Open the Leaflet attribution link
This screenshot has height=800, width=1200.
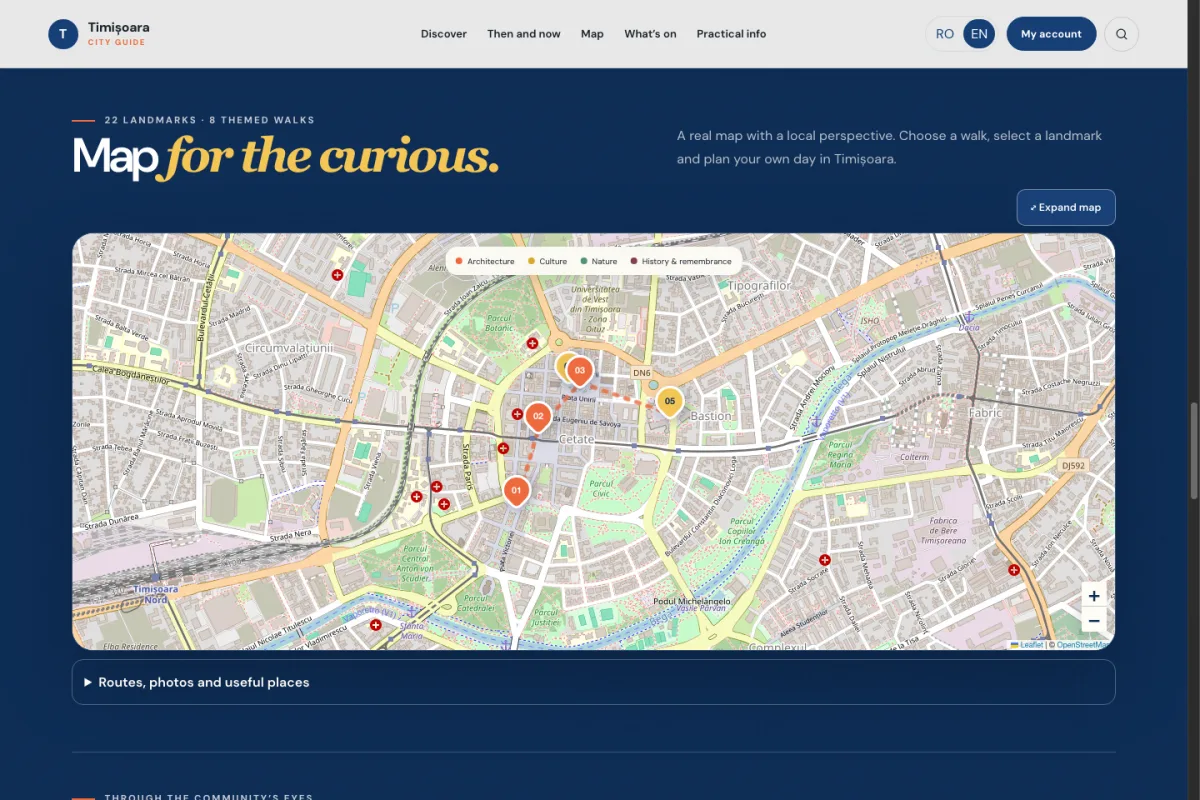pos(1027,645)
